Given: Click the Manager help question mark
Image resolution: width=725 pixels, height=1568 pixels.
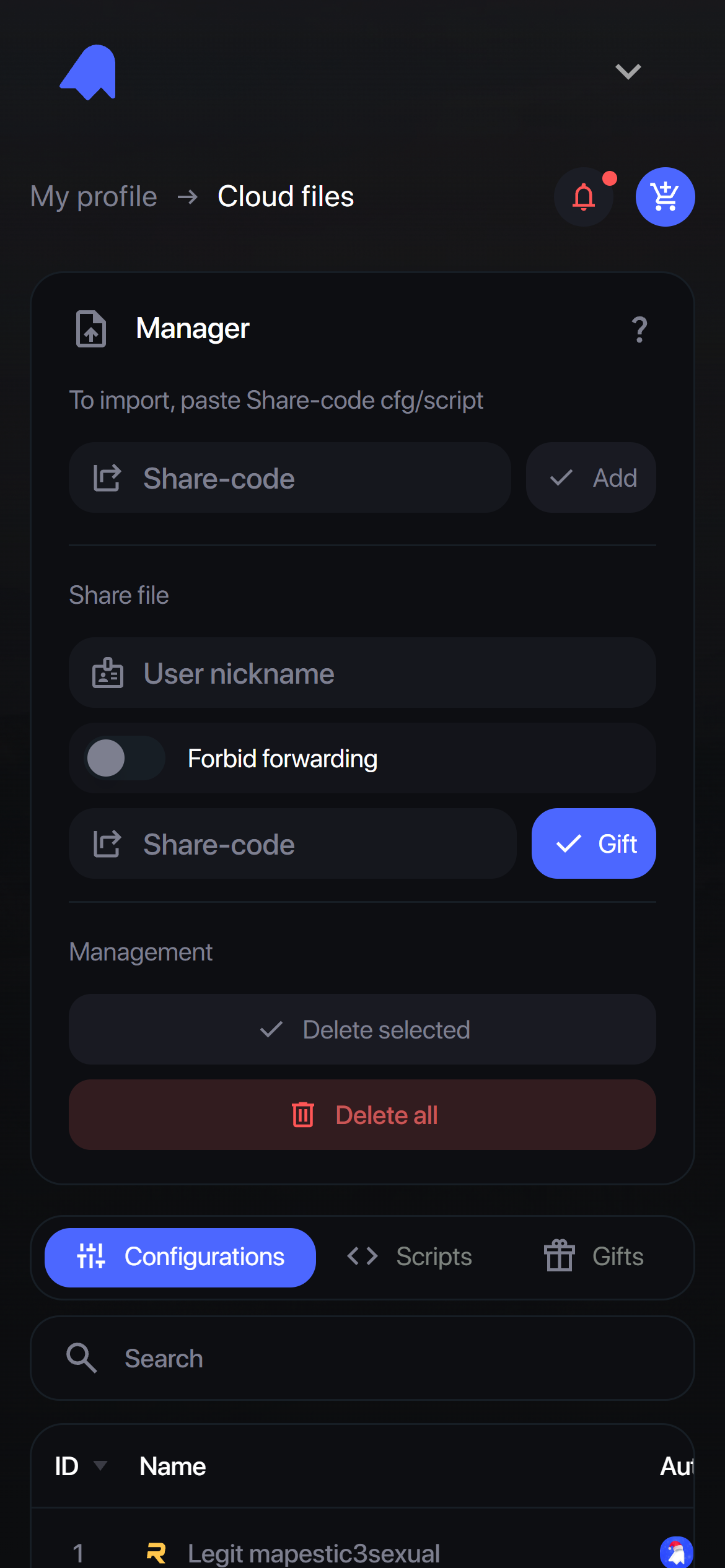Looking at the screenshot, I should click(x=639, y=329).
